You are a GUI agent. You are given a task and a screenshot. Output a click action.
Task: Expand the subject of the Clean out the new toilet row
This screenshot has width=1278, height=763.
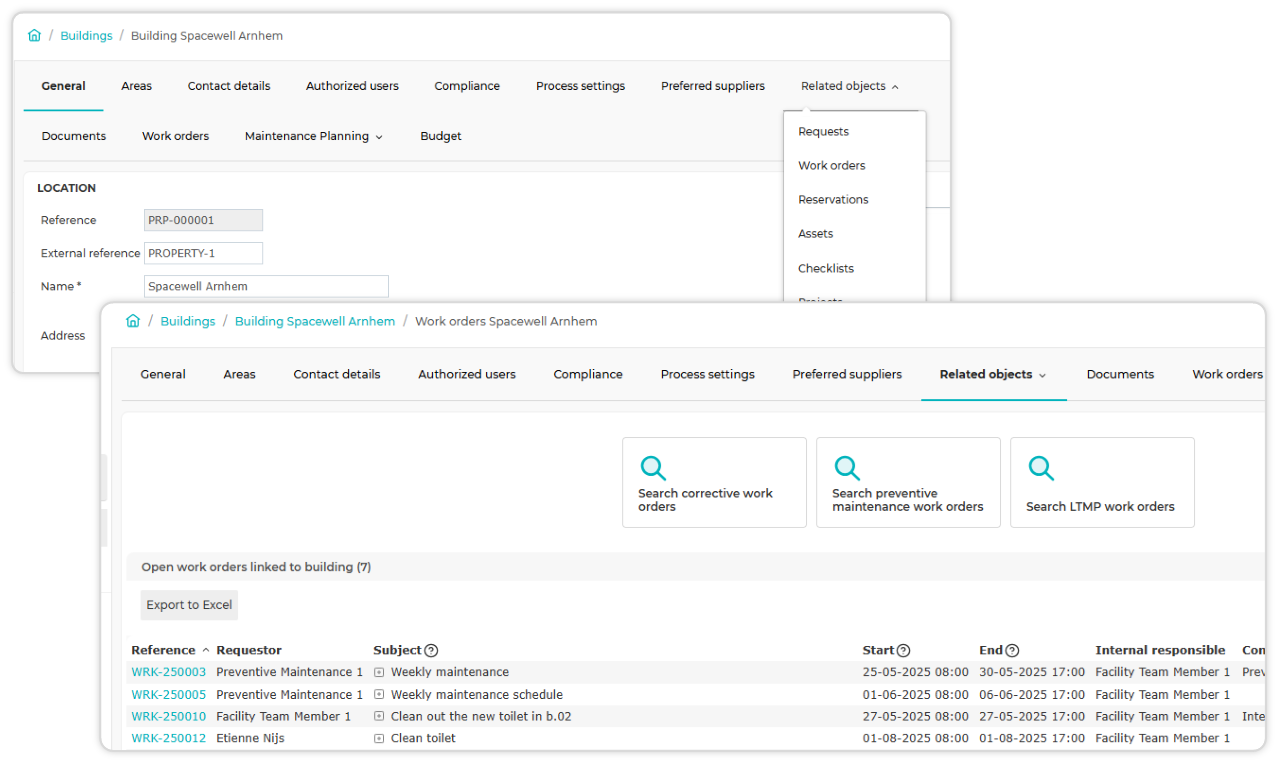pyautogui.click(x=379, y=716)
